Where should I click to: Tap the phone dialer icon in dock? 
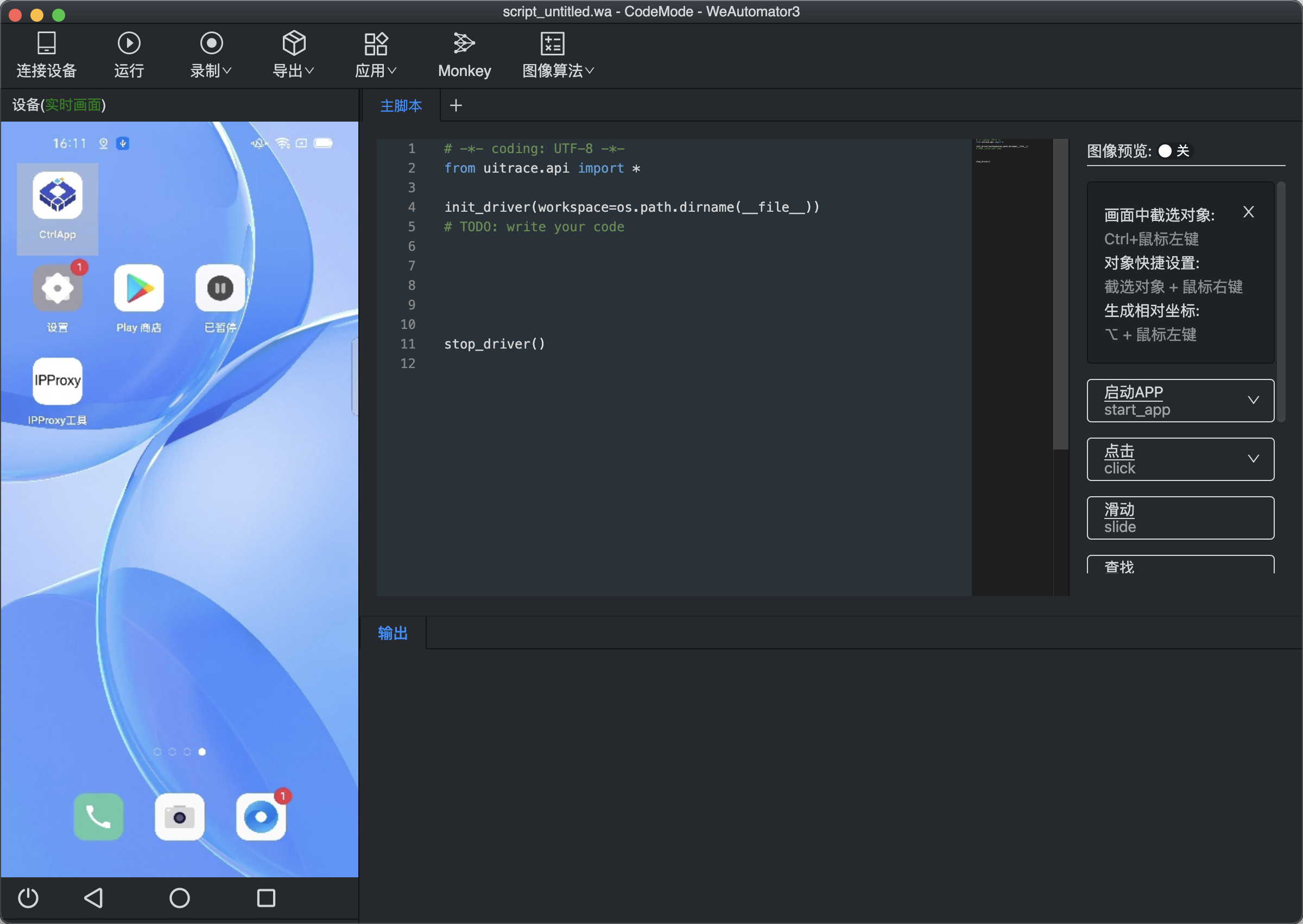[98, 817]
